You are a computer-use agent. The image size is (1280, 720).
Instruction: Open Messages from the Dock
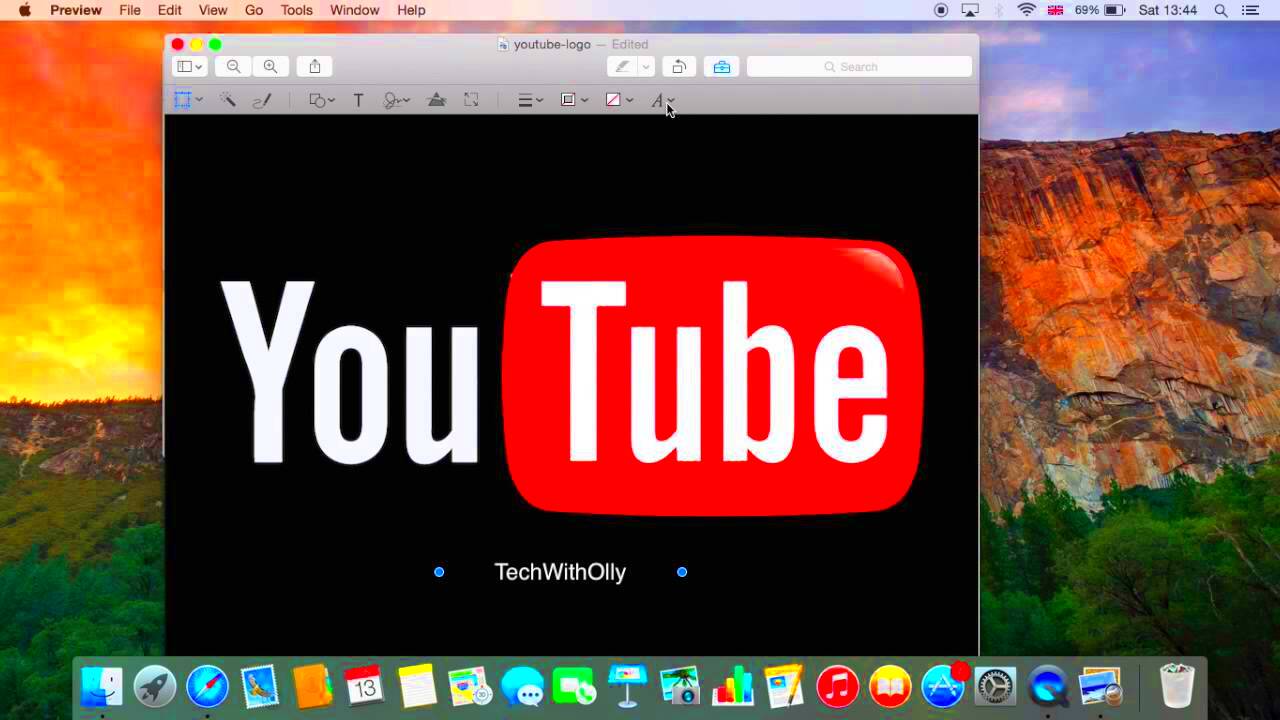(522, 687)
